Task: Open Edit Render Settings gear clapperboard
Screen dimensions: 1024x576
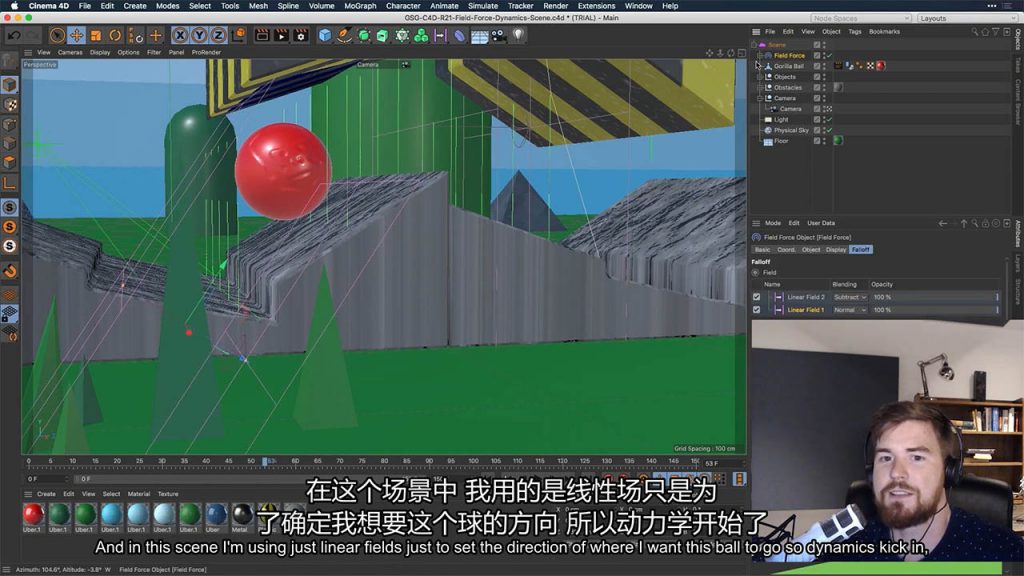Action: [300, 35]
